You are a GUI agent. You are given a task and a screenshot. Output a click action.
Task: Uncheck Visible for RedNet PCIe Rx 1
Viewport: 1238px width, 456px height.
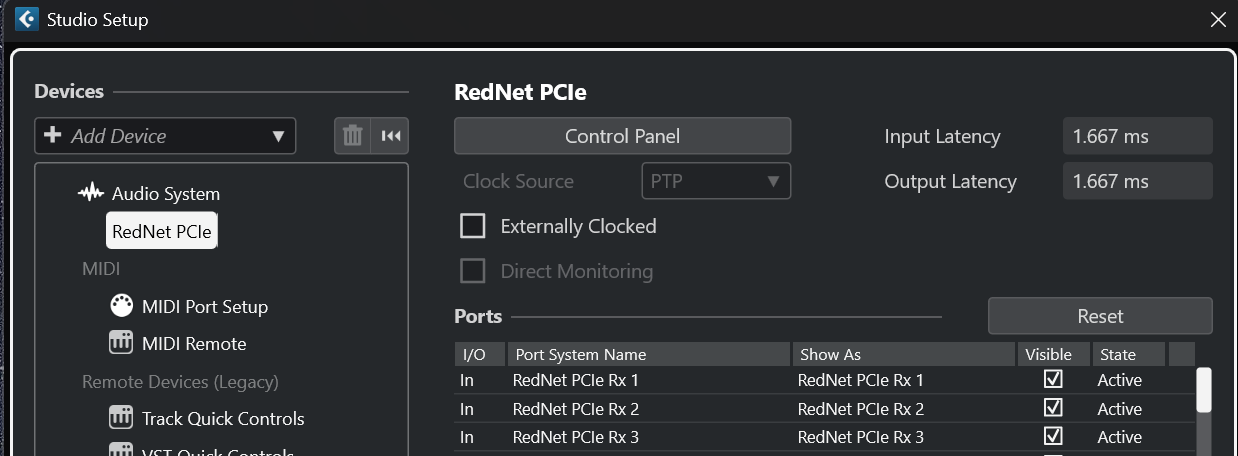tap(1053, 380)
